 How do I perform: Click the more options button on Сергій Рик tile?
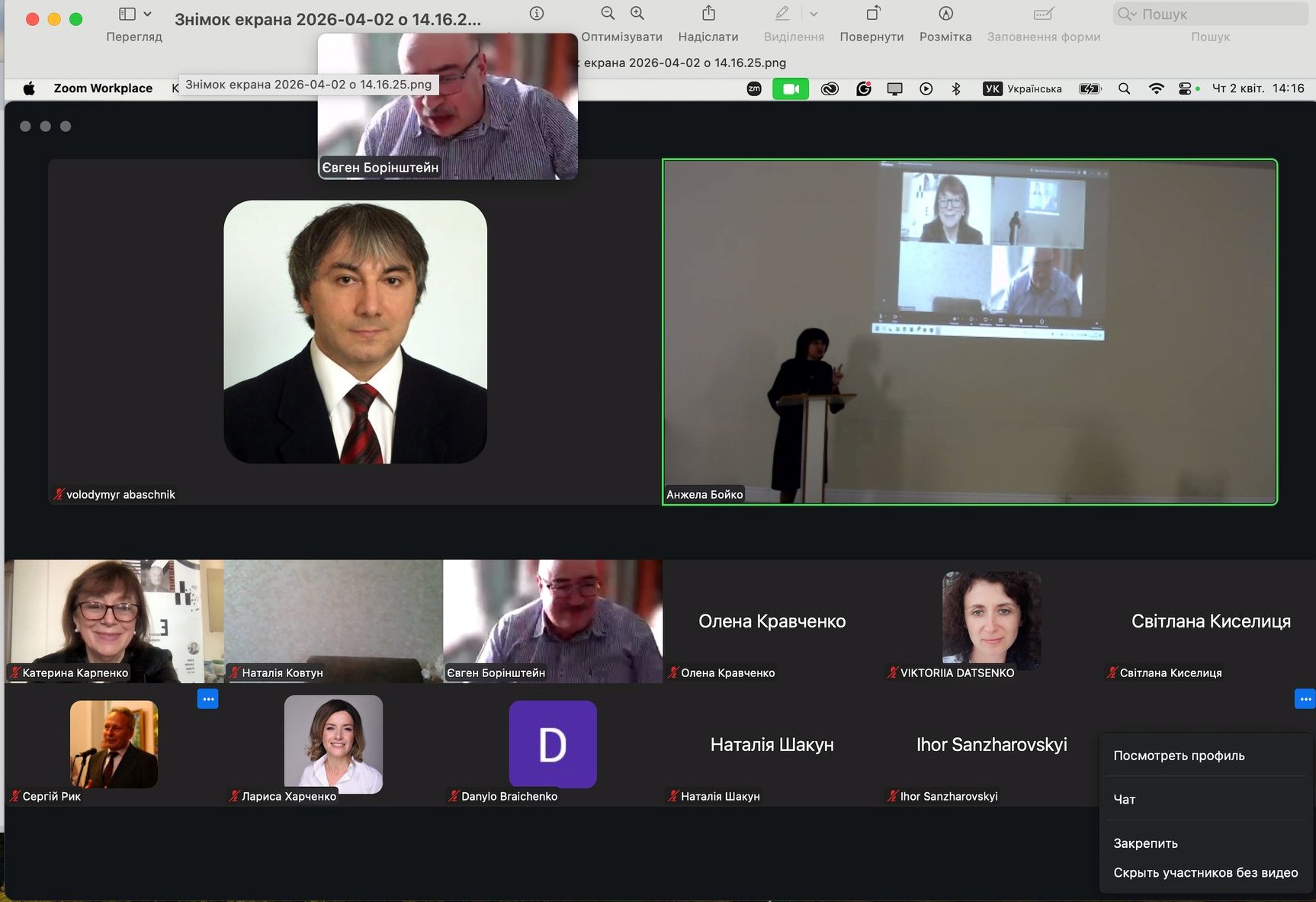(x=207, y=698)
